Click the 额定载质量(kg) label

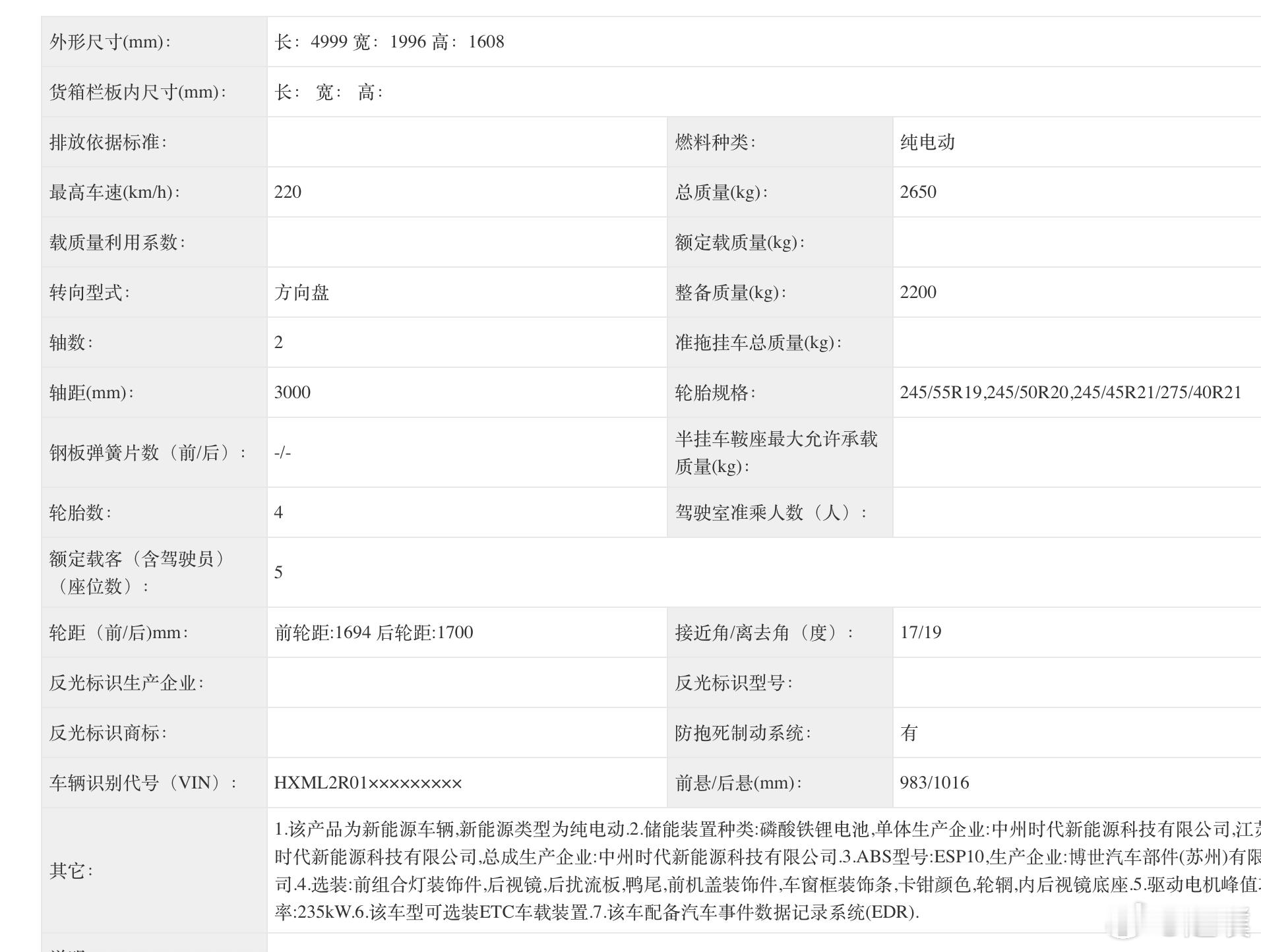(x=740, y=242)
